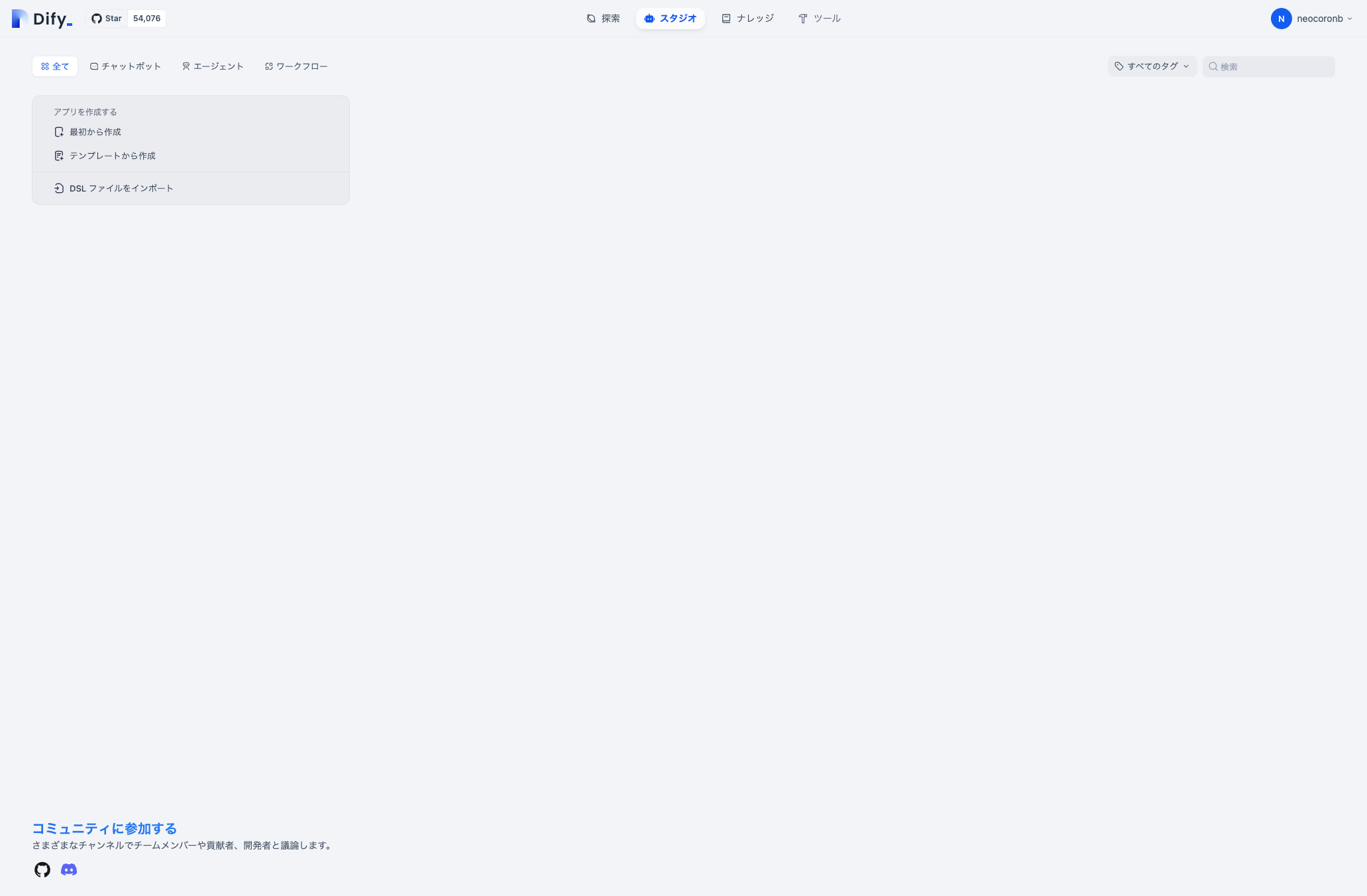The height and width of the screenshot is (896, 1367).
Task: Select the スタジオ navigation icon
Action: [648, 18]
